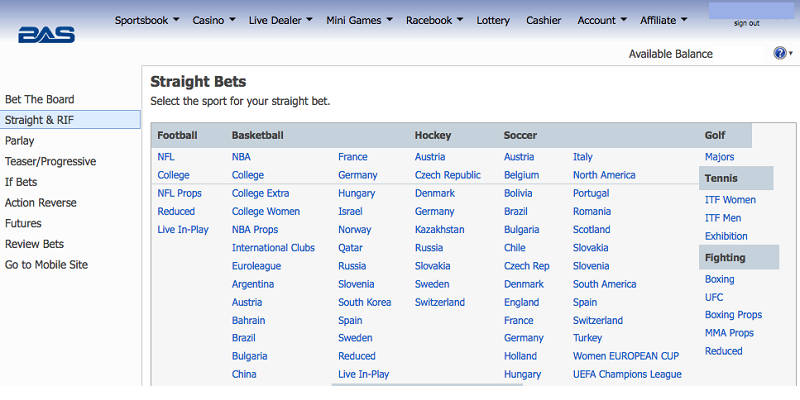
Task: Choose Live In-Play under Football
Action: coord(183,230)
